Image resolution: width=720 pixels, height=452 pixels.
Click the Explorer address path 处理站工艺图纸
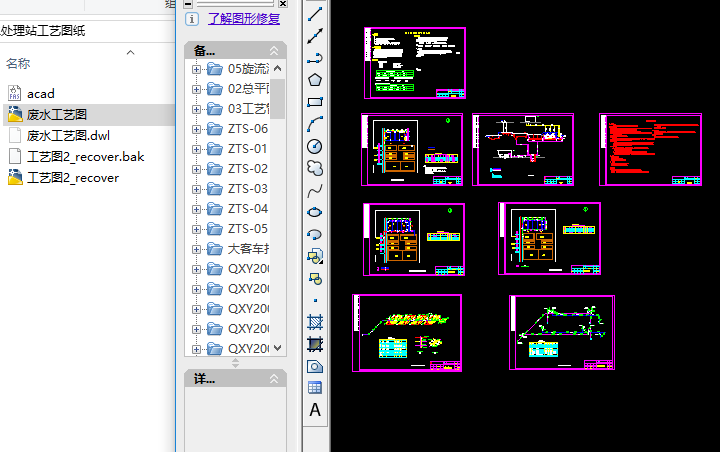[x=42, y=31]
